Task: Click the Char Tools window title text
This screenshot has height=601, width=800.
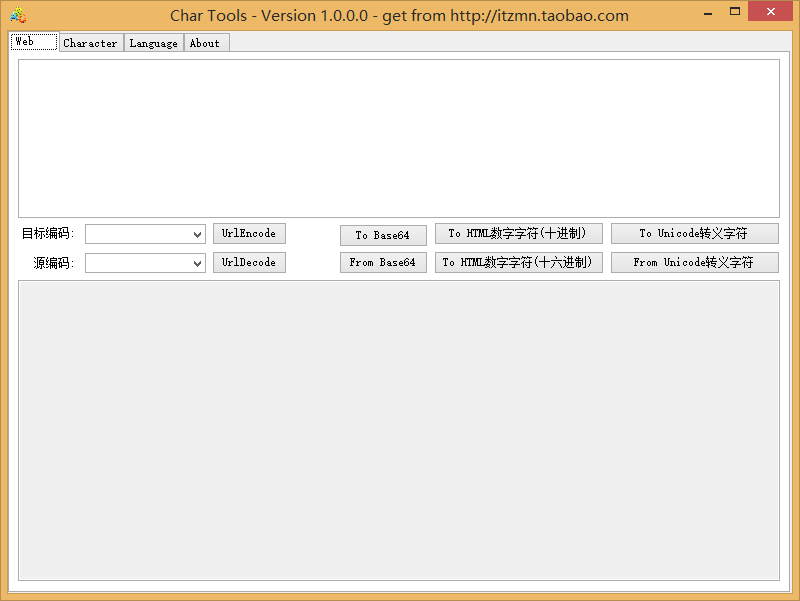Action: pyautogui.click(x=399, y=16)
